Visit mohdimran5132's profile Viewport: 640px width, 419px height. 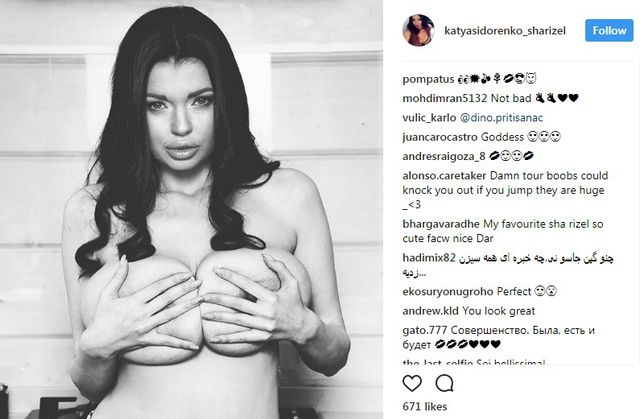pyautogui.click(x=444, y=98)
